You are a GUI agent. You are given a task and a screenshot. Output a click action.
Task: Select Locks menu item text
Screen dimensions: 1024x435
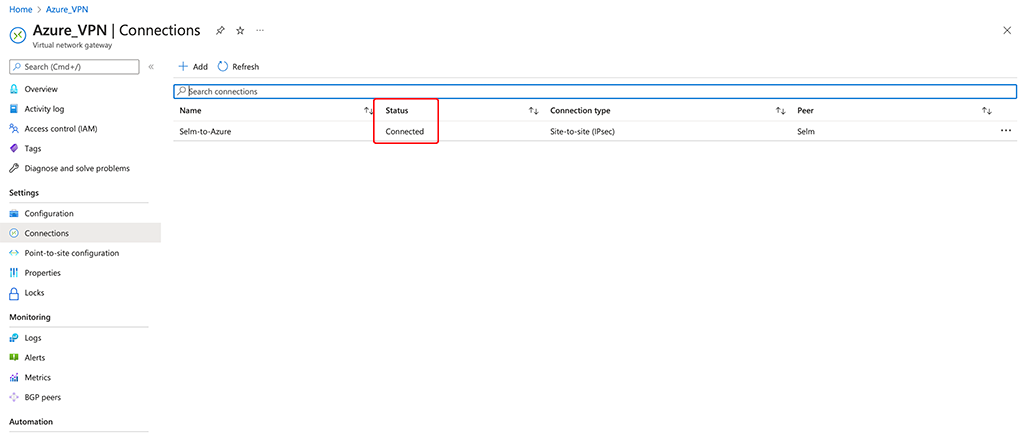35,293
